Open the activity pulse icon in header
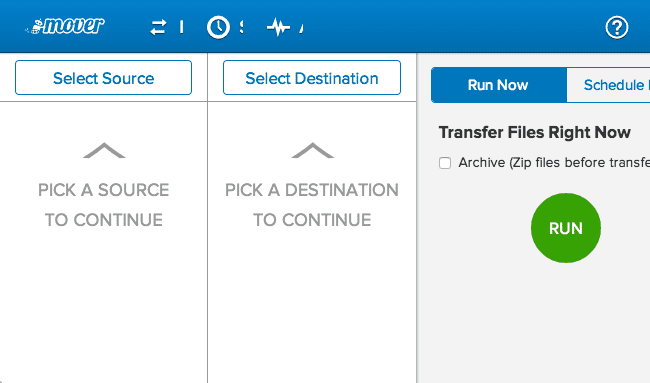Image resolution: width=650 pixels, height=383 pixels. tap(278, 27)
